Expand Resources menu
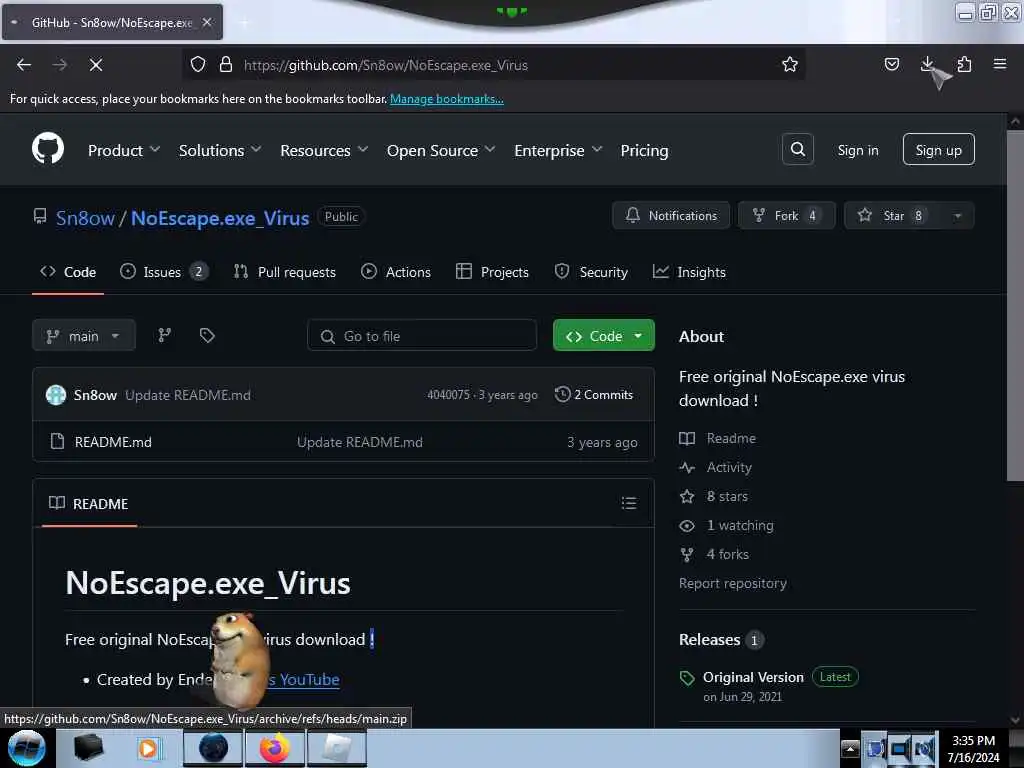 pos(324,150)
